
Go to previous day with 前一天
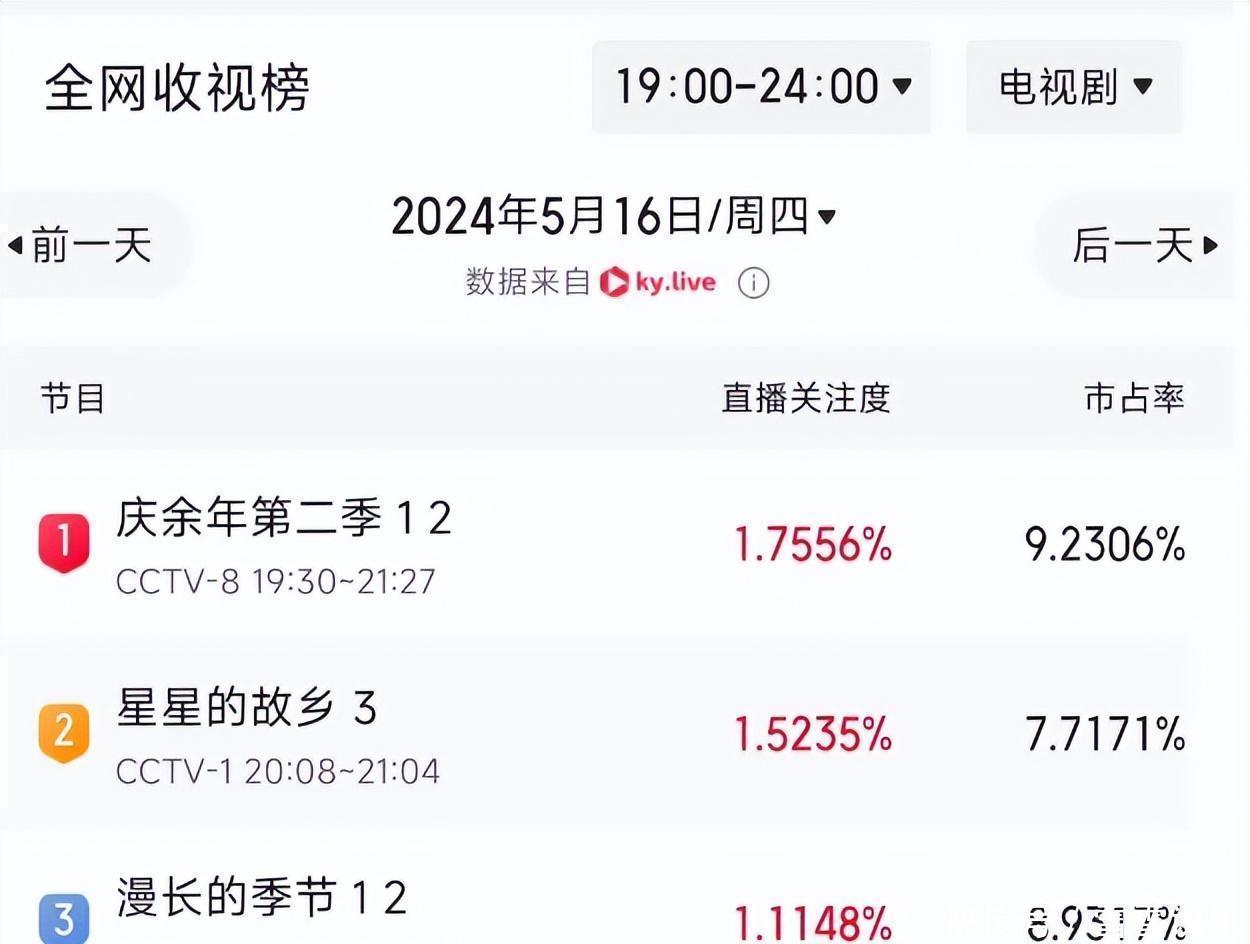[91, 245]
